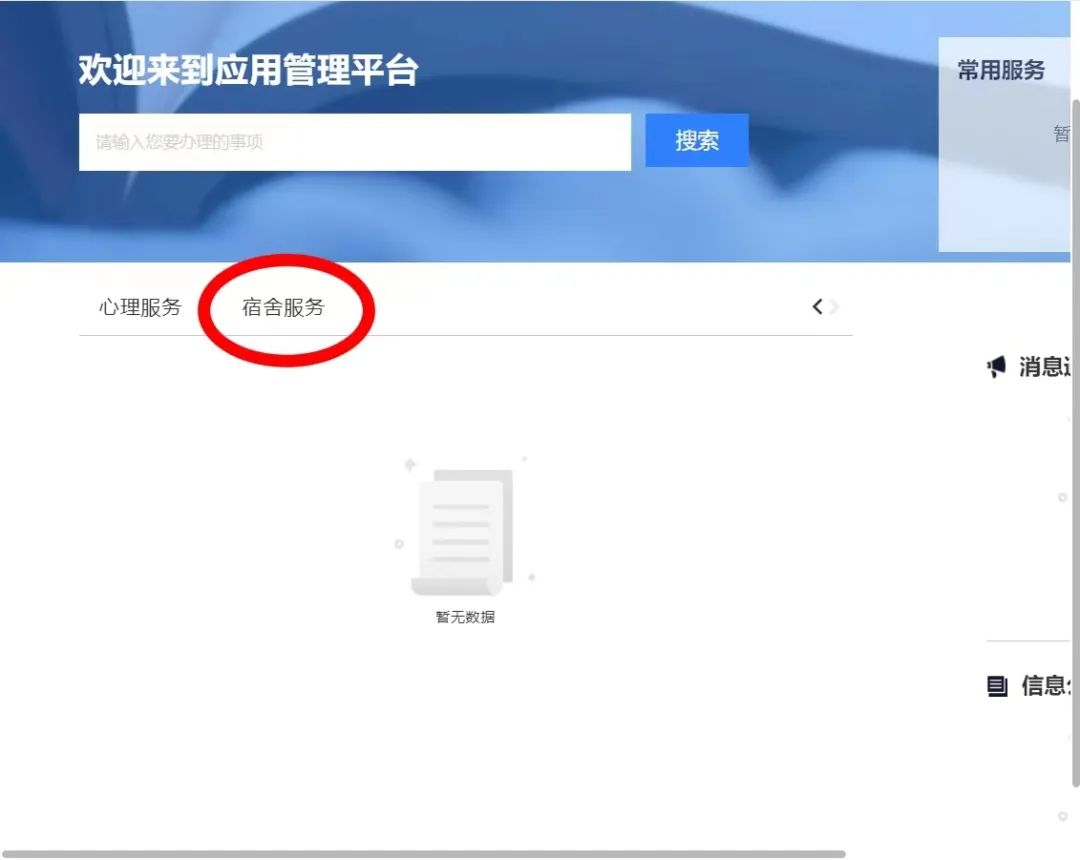The height and width of the screenshot is (860, 1080).
Task: Click the megaphone icon beside 消息
Action: tap(996, 368)
